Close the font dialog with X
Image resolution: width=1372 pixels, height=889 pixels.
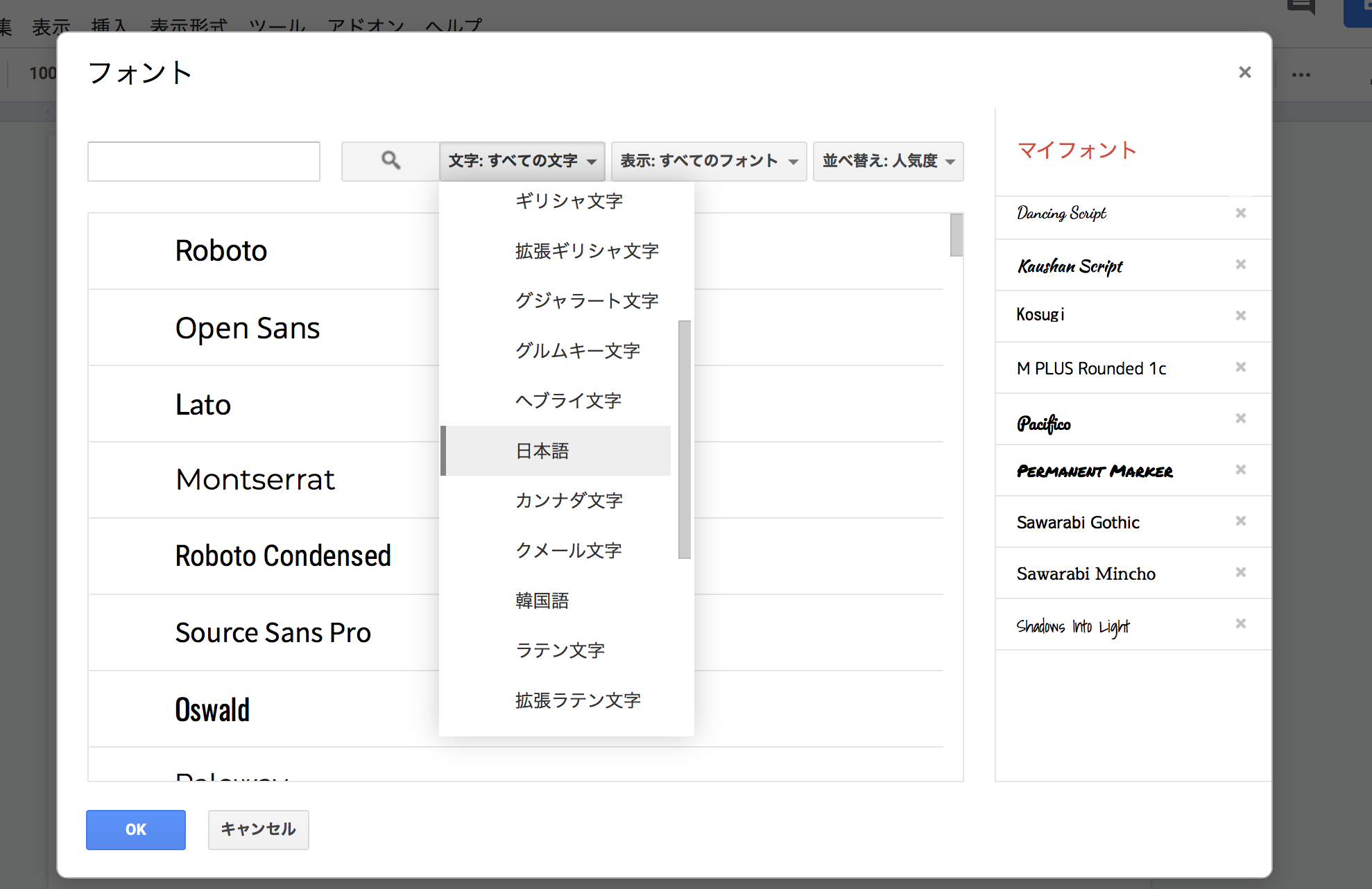point(1245,72)
